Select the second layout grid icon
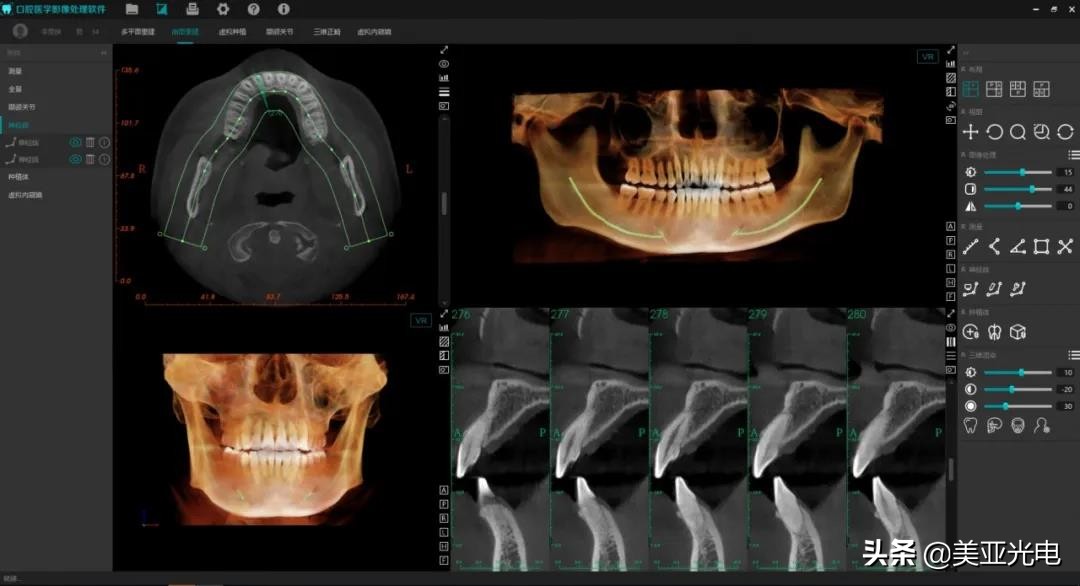Viewport: 1080px width, 586px height. 994,88
